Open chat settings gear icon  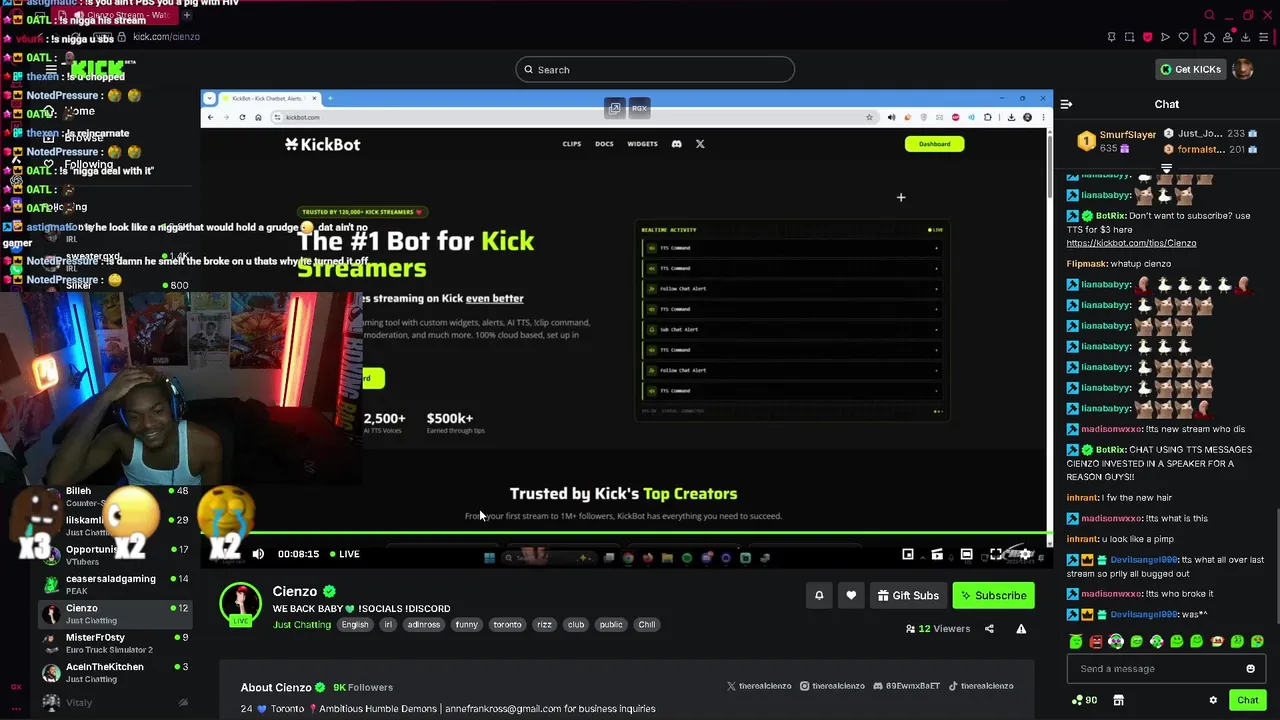[1213, 700]
